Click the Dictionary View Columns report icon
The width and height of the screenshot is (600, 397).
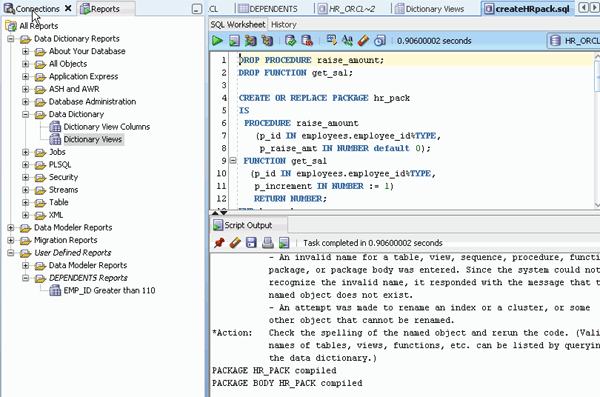click(x=55, y=127)
